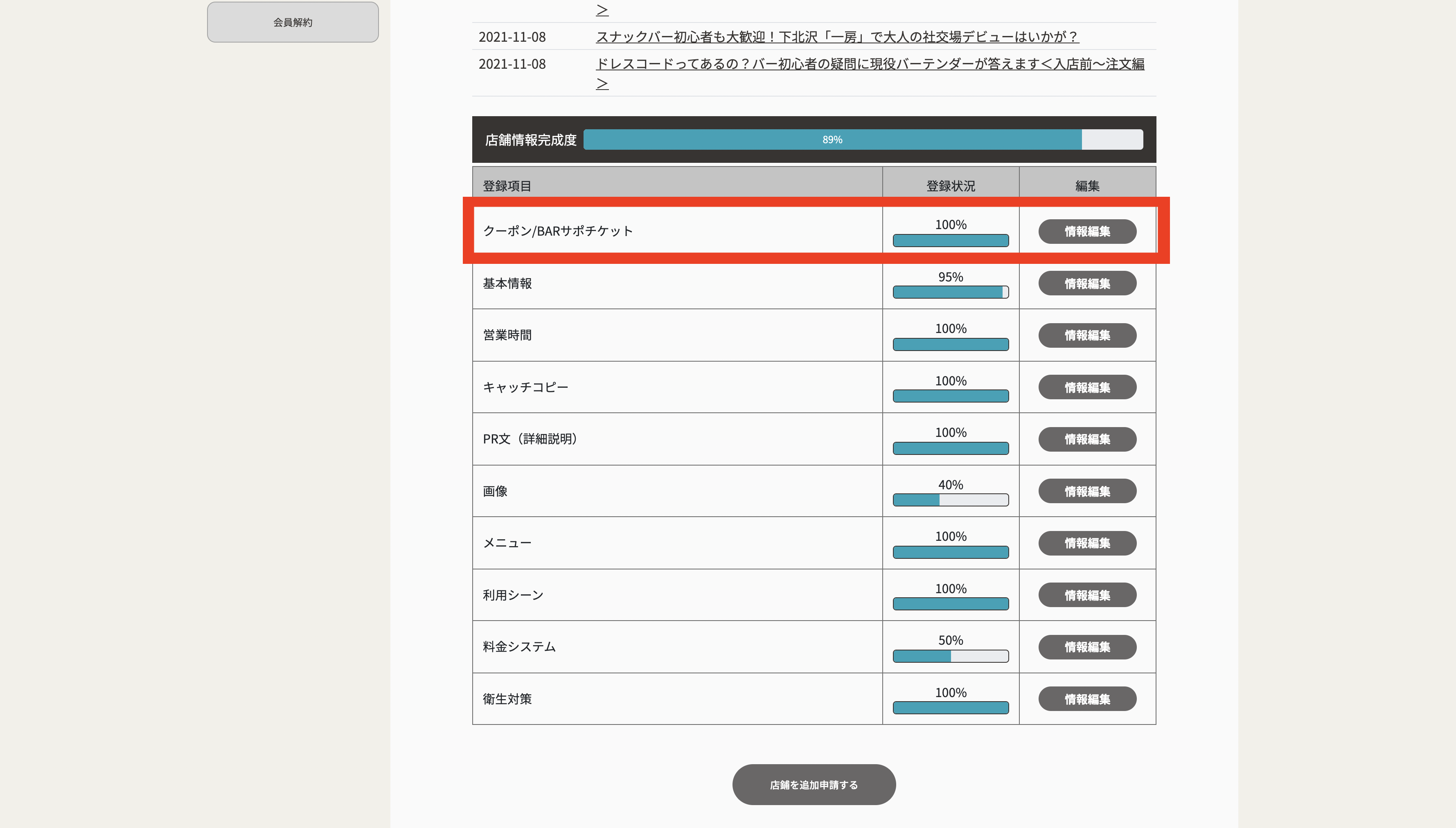Click 情報編集 for キャッチコピー
The height and width of the screenshot is (828, 1456).
pos(1087,387)
